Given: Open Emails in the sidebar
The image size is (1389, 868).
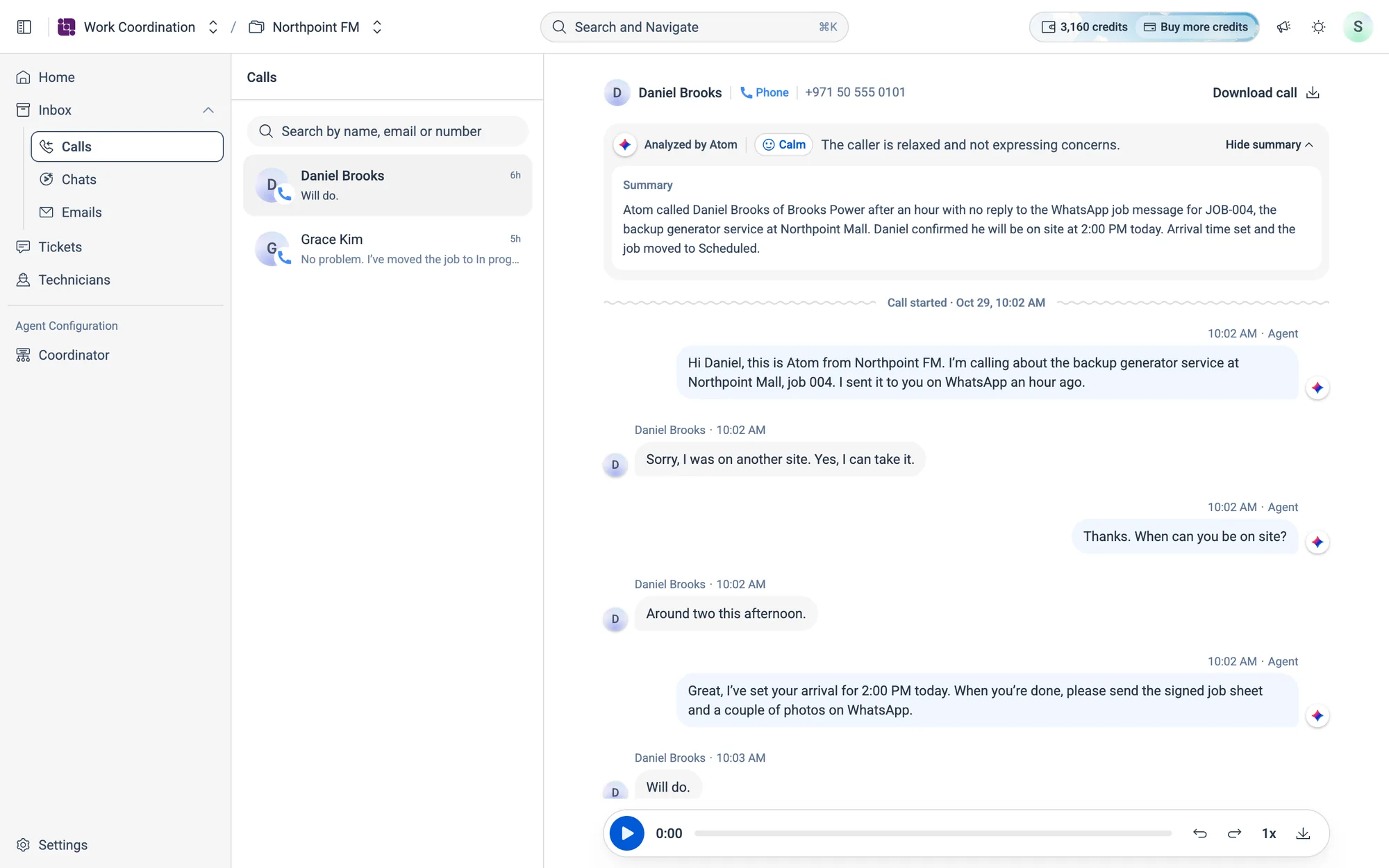Looking at the screenshot, I should pos(127,212).
